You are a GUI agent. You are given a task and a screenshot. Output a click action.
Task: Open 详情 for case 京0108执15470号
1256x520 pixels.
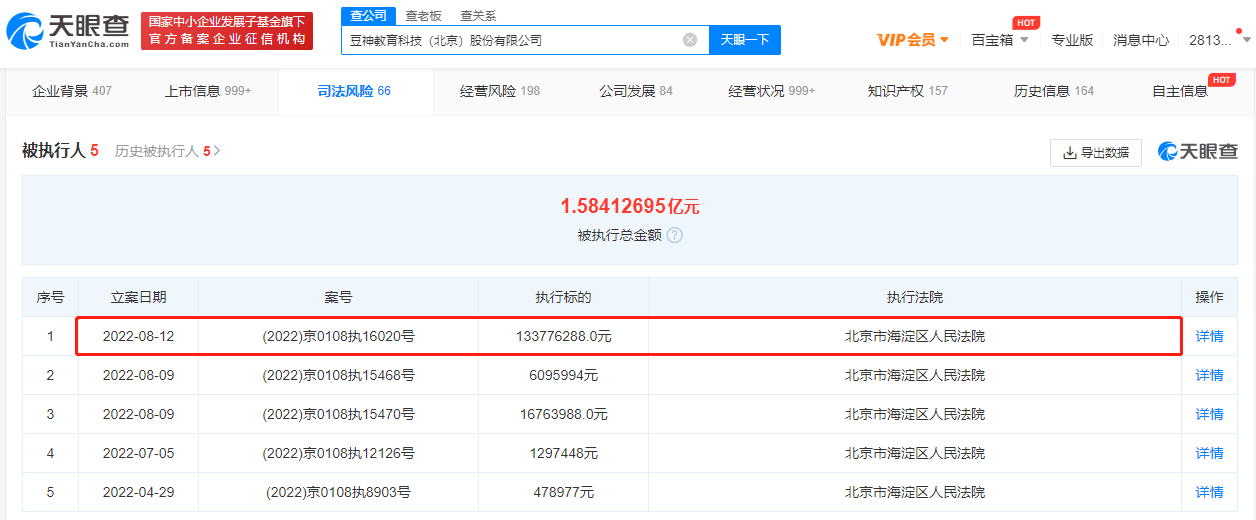[1210, 414]
